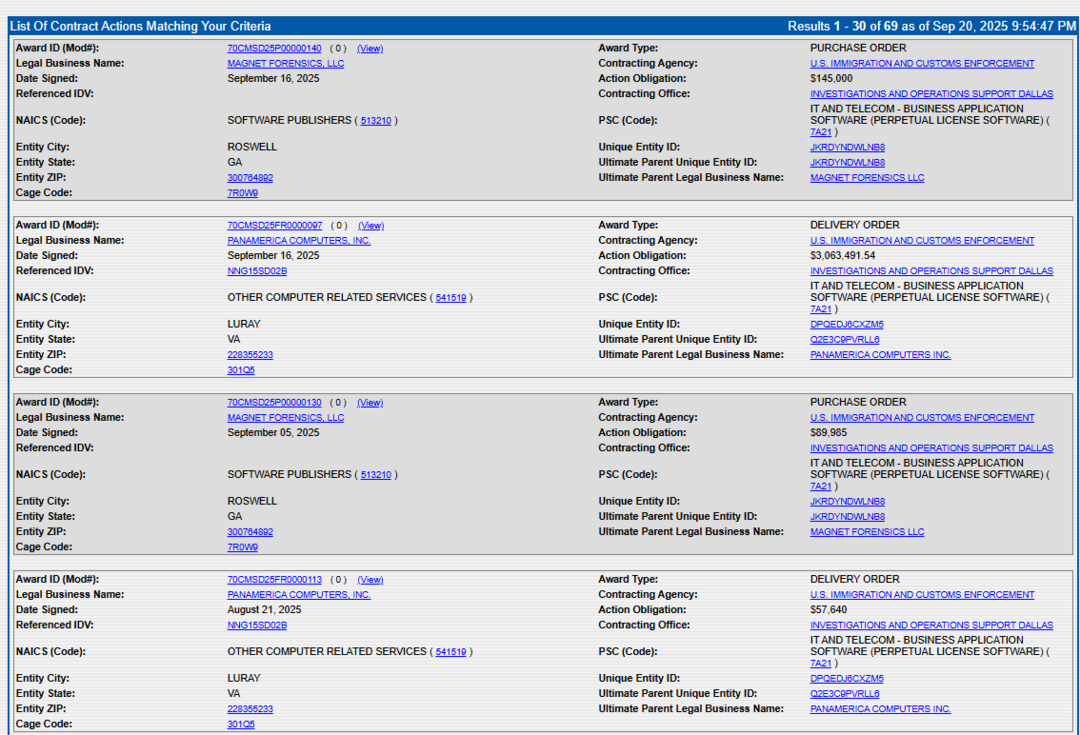Click PSC code 7A21 in $89,985 record
Viewport: 1080px width, 735px height.
coord(821,486)
